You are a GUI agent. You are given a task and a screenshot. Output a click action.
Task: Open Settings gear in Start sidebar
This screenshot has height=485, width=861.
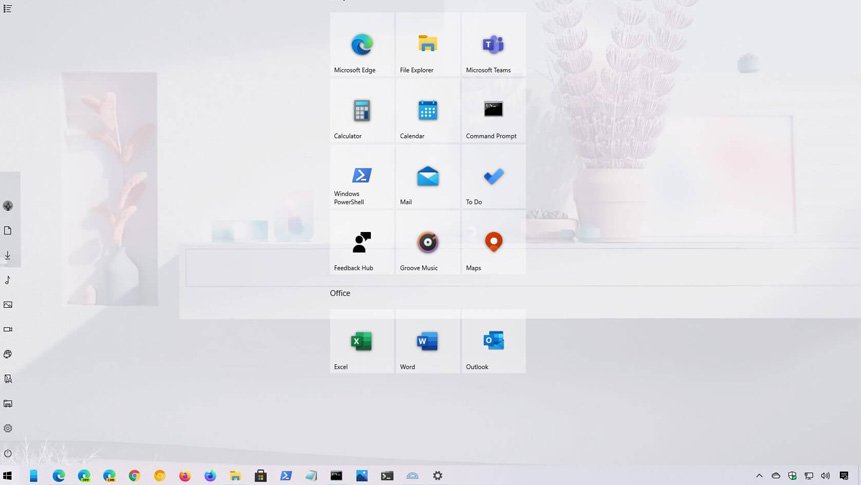[8, 428]
